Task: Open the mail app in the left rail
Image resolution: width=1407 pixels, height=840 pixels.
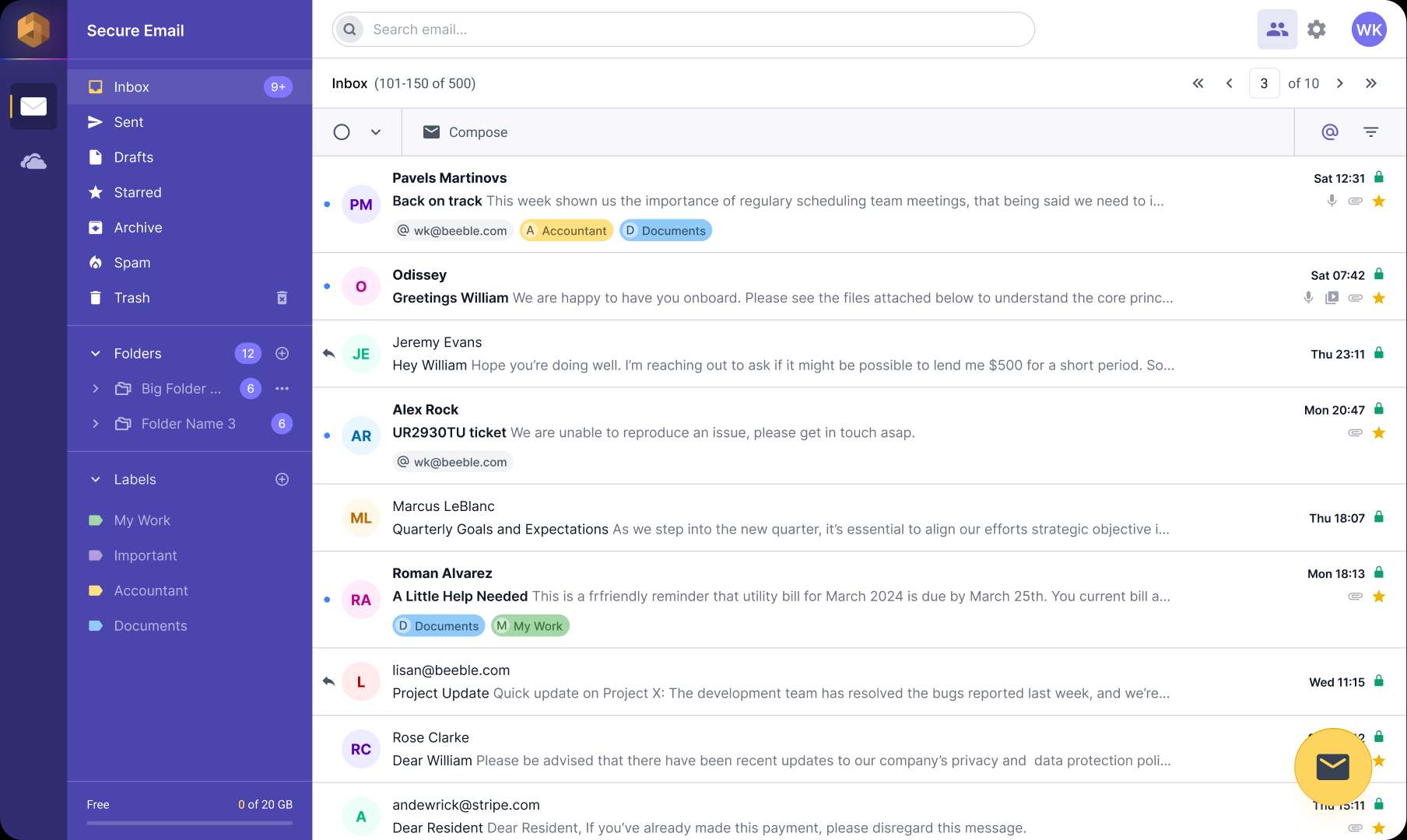Action: point(33,106)
